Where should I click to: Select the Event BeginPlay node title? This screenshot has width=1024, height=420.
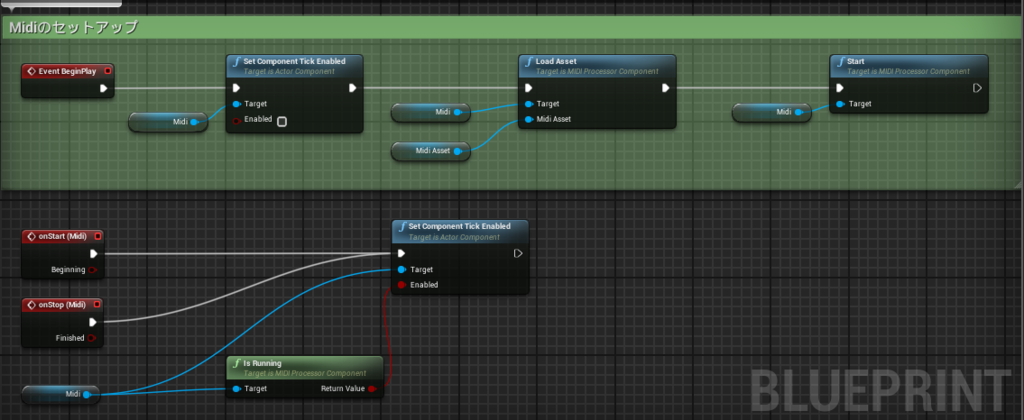point(67,71)
